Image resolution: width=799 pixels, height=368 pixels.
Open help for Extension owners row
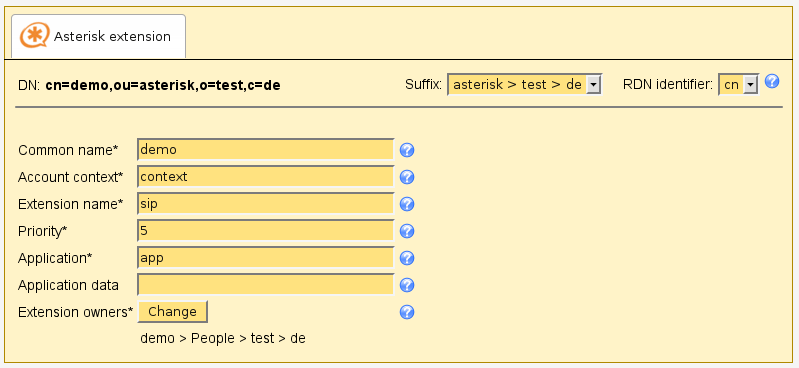(407, 312)
